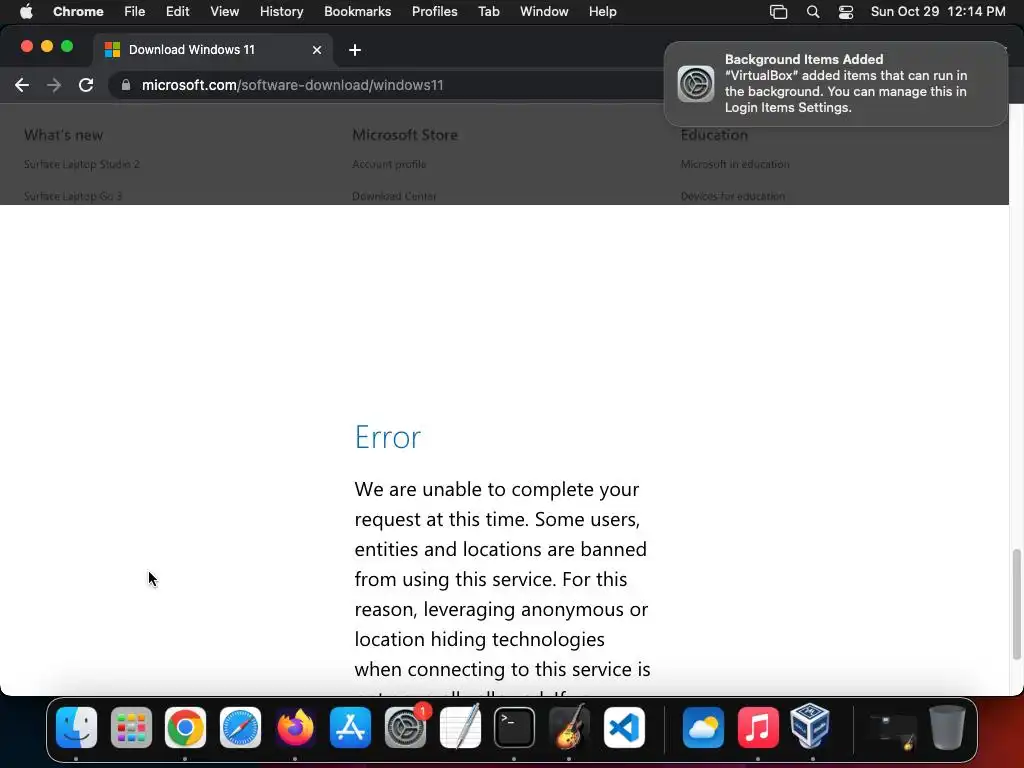Viewport: 1024px width, 768px height.
Task: Open the Apple menu
Action: point(26,12)
